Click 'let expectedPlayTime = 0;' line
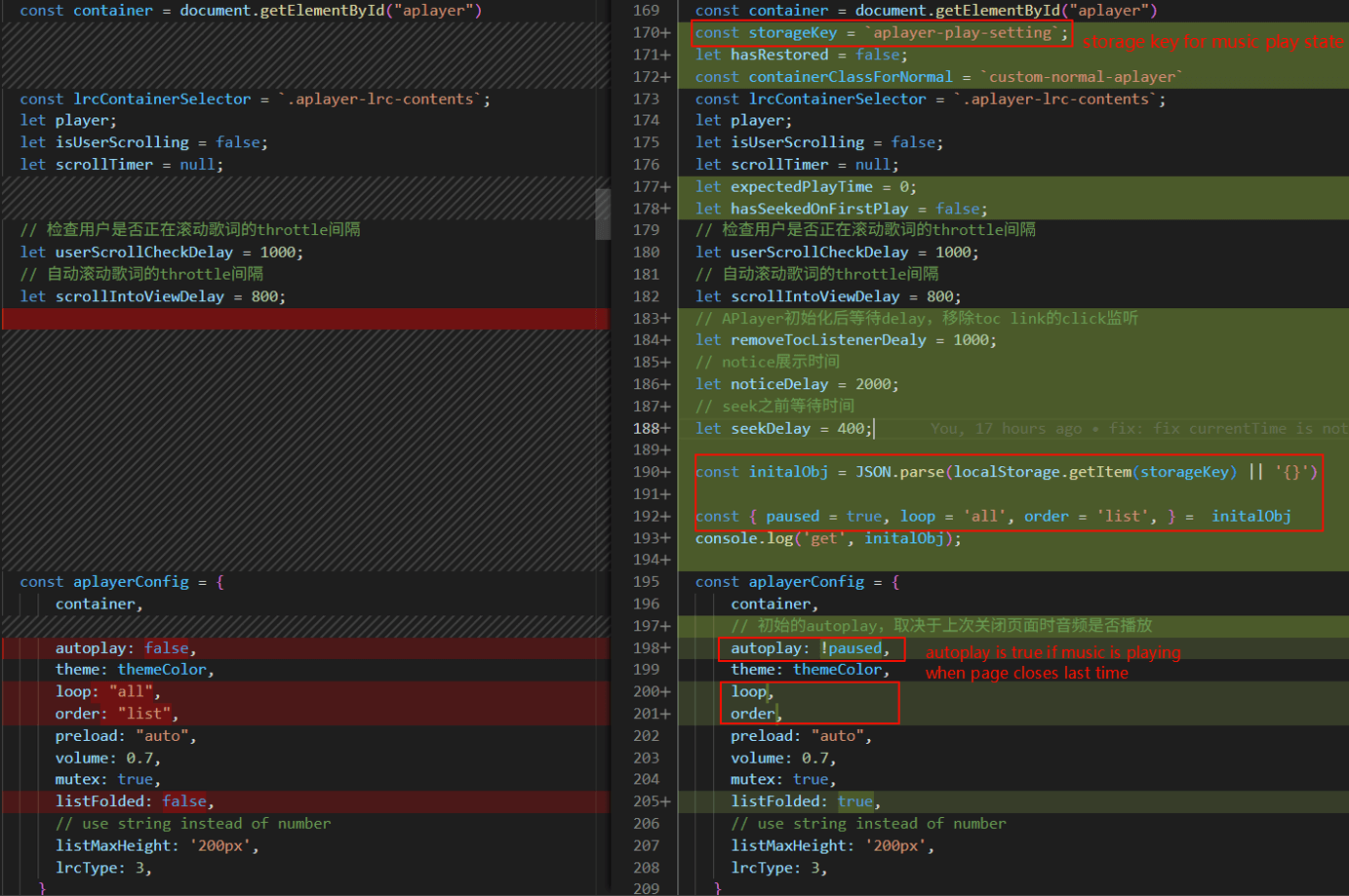Screen dimensions: 1349x896 click(806, 186)
